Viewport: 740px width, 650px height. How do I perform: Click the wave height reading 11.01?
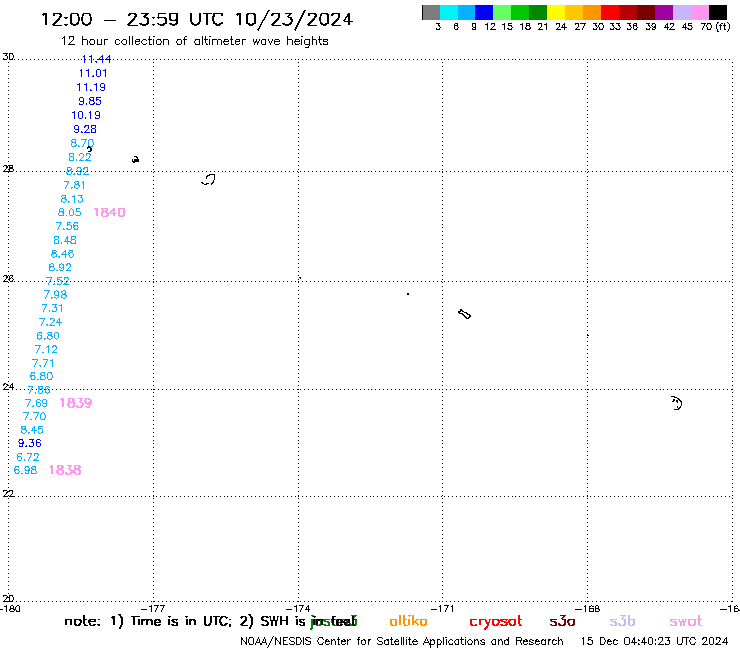tap(93, 73)
